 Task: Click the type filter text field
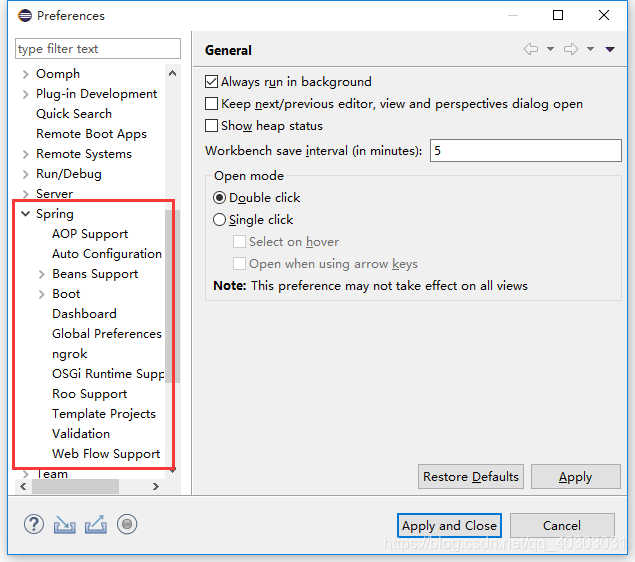(x=98, y=49)
